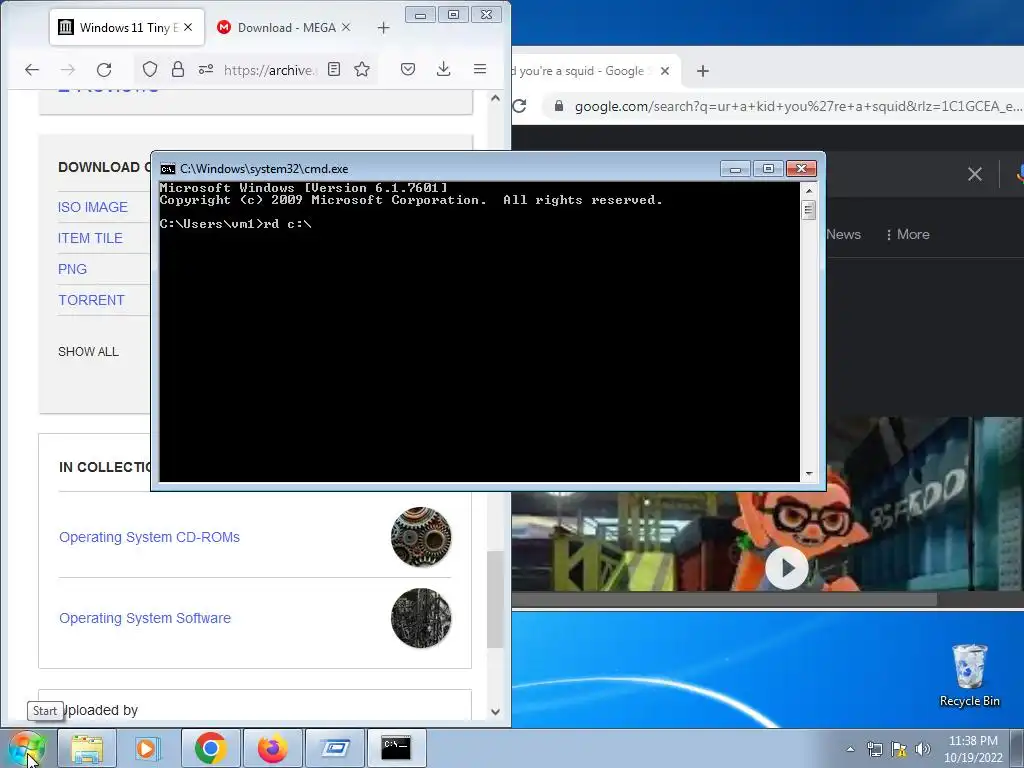Open network status tray icon
The height and width of the screenshot is (768, 1024).
(x=874, y=749)
